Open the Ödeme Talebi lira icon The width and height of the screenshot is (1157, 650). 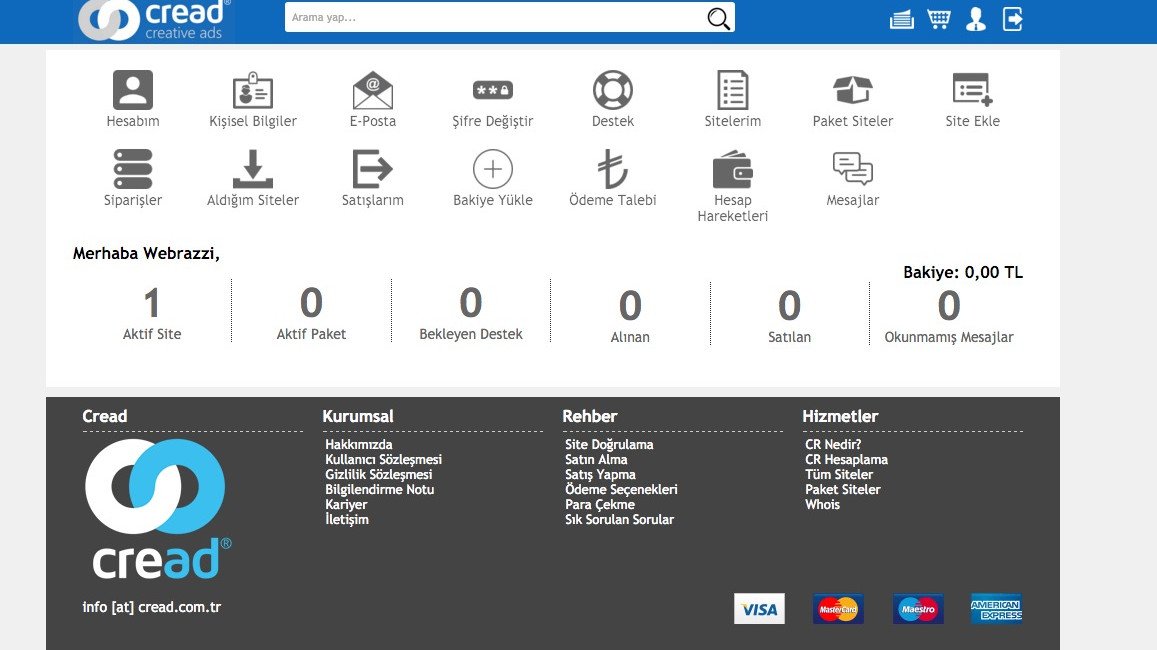coord(613,169)
